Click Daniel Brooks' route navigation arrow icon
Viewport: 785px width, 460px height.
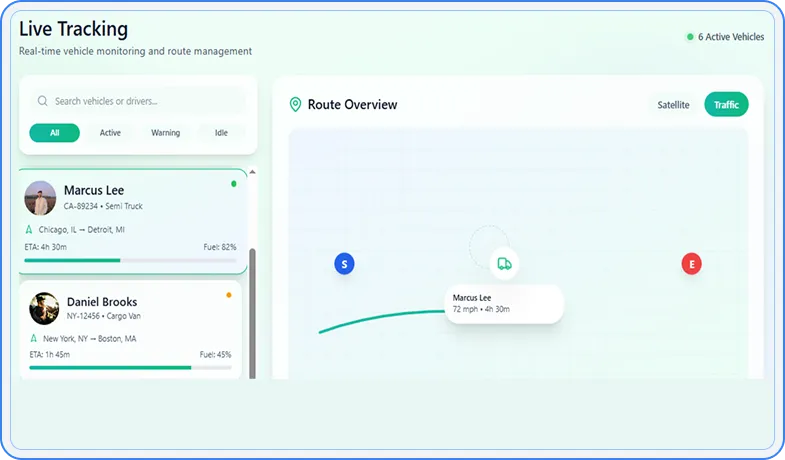33,339
